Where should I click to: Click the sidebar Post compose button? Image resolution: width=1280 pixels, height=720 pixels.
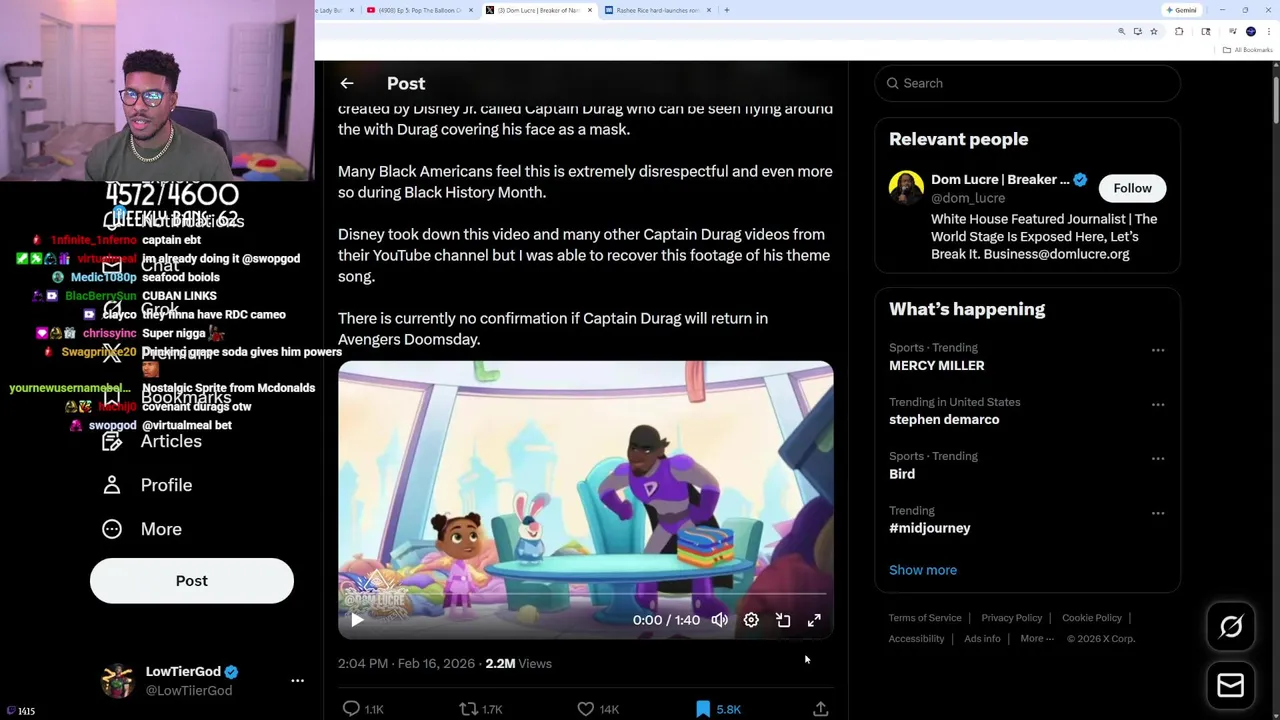192,581
